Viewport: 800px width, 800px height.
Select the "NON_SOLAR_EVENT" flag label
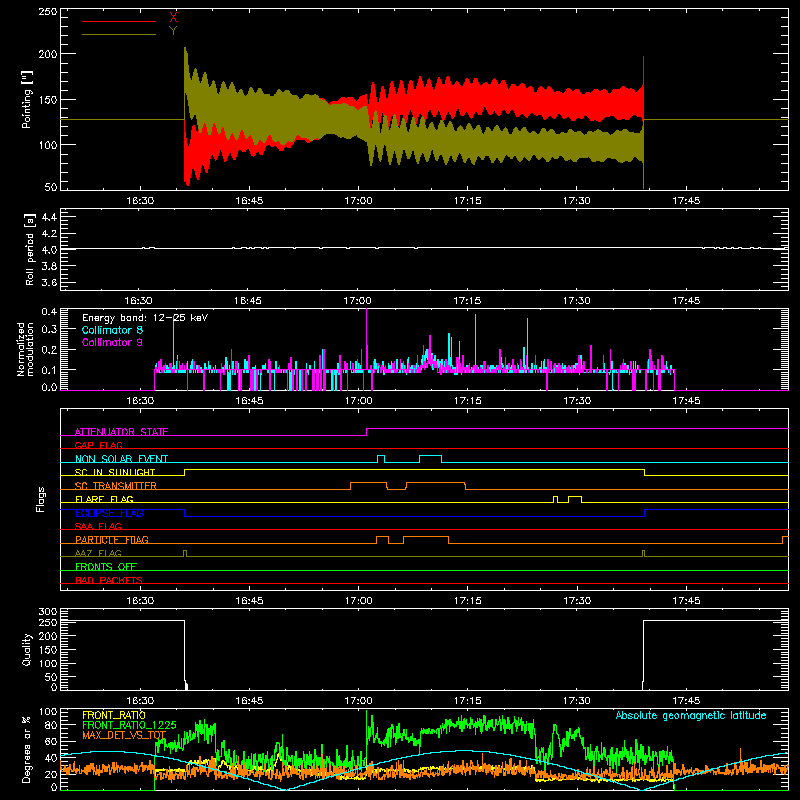tap(121, 459)
